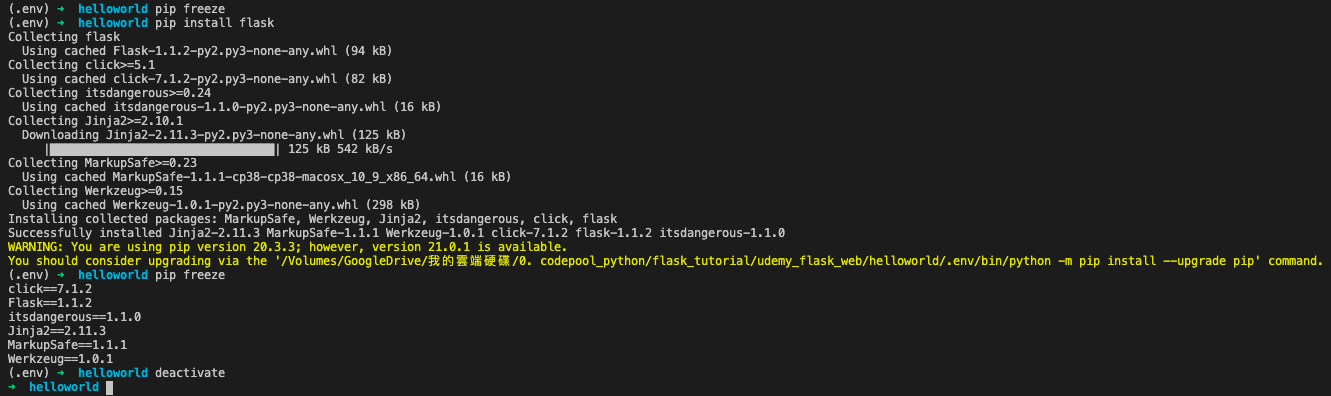
Task: Click the 'Flask==1.1.2' output line
Action: coord(49,303)
